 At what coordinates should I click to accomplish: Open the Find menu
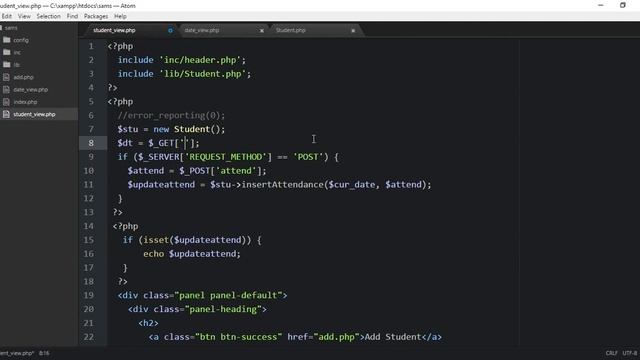tap(72, 16)
